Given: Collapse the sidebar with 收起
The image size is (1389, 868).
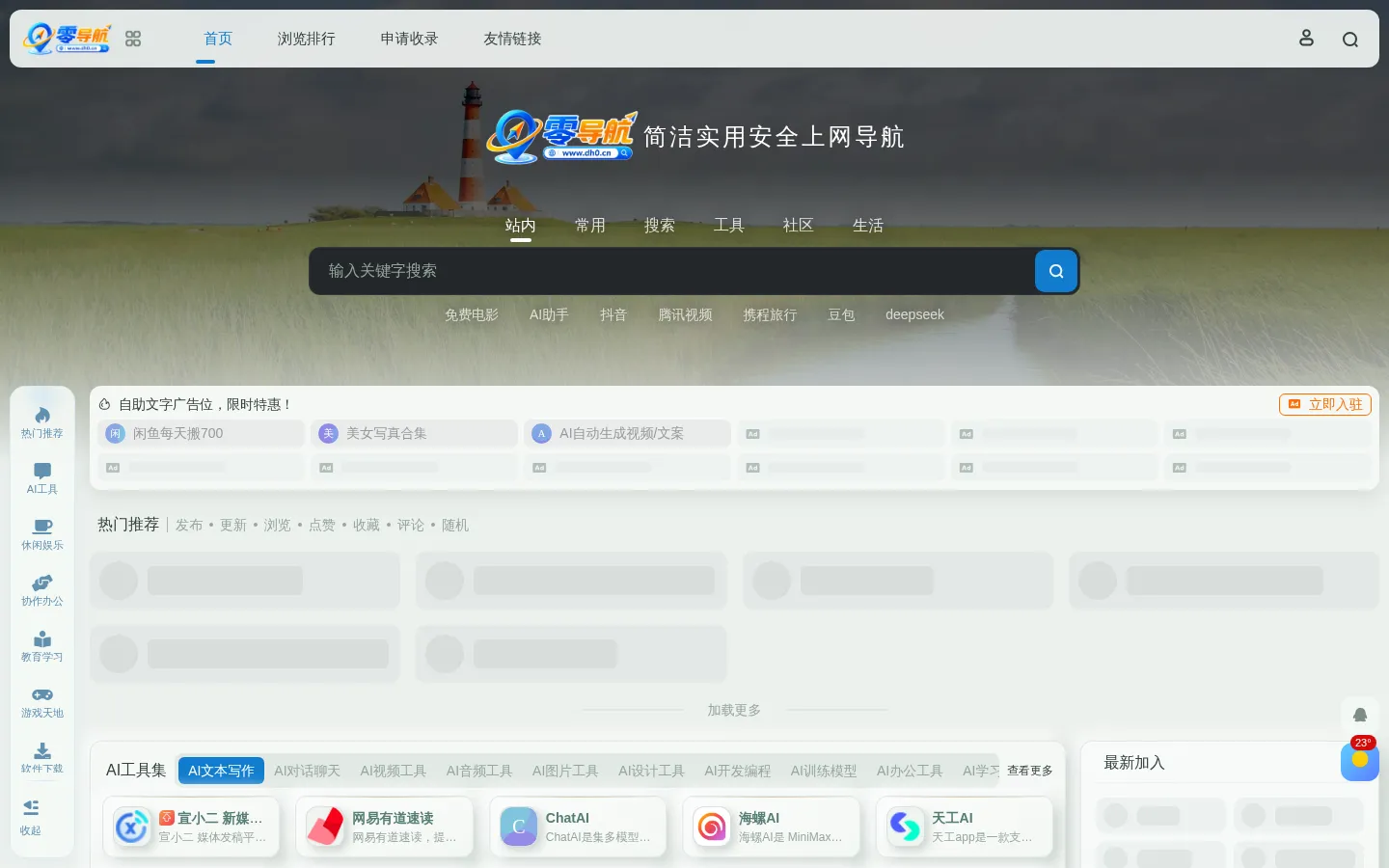Looking at the screenshot, I should tap(31, 816).
